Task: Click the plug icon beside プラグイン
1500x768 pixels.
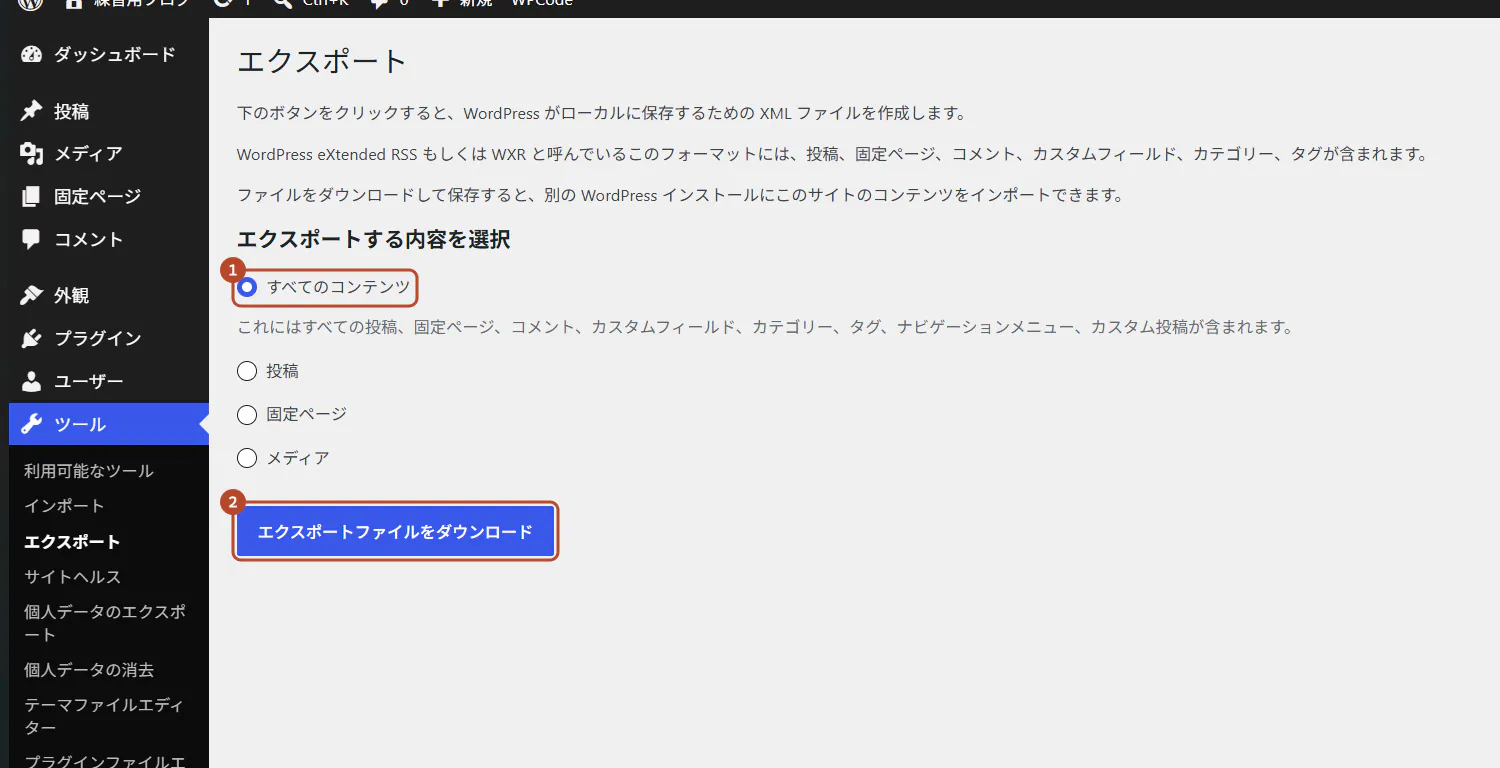Action: coord(31,339)
